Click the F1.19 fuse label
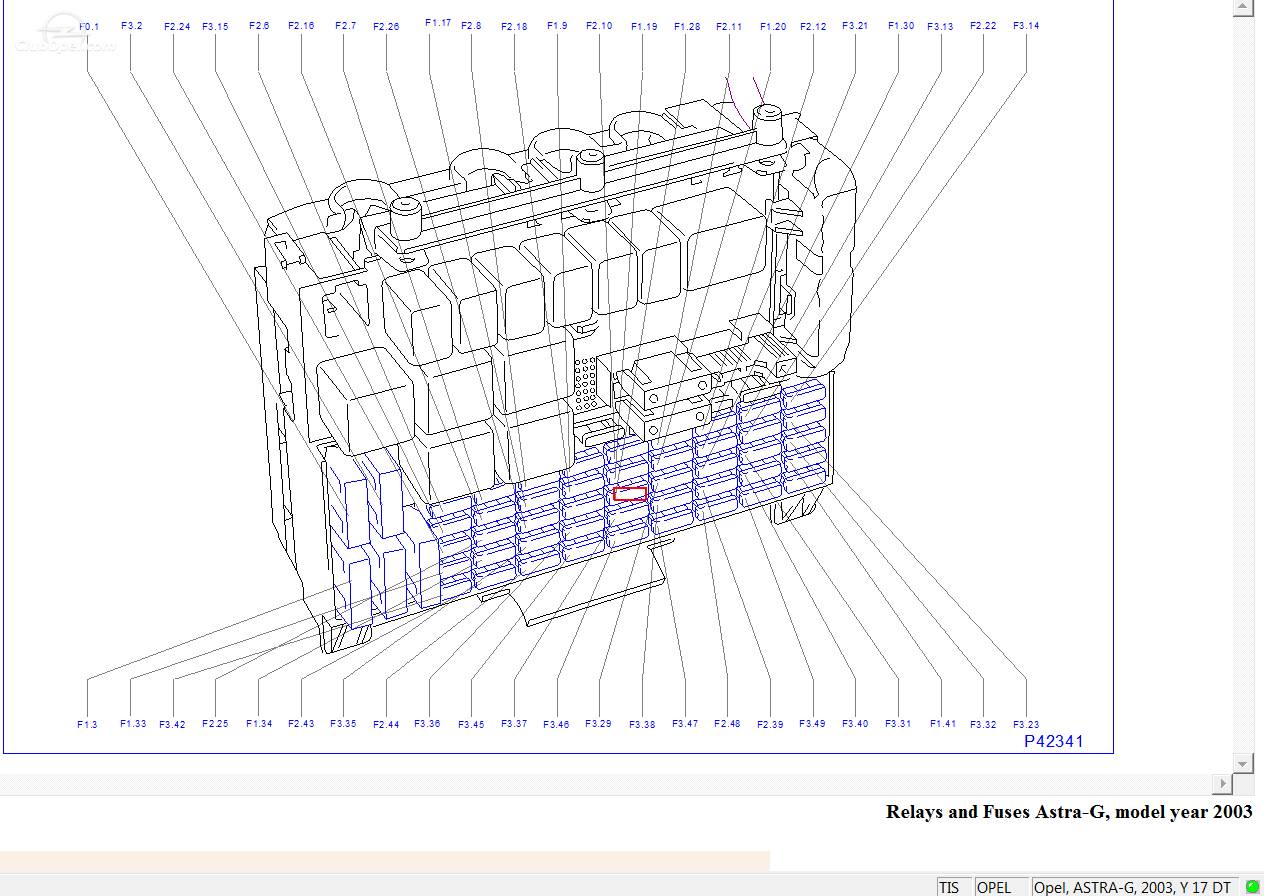The height and width of the screenshot is (896, 1264). point(644,27)
